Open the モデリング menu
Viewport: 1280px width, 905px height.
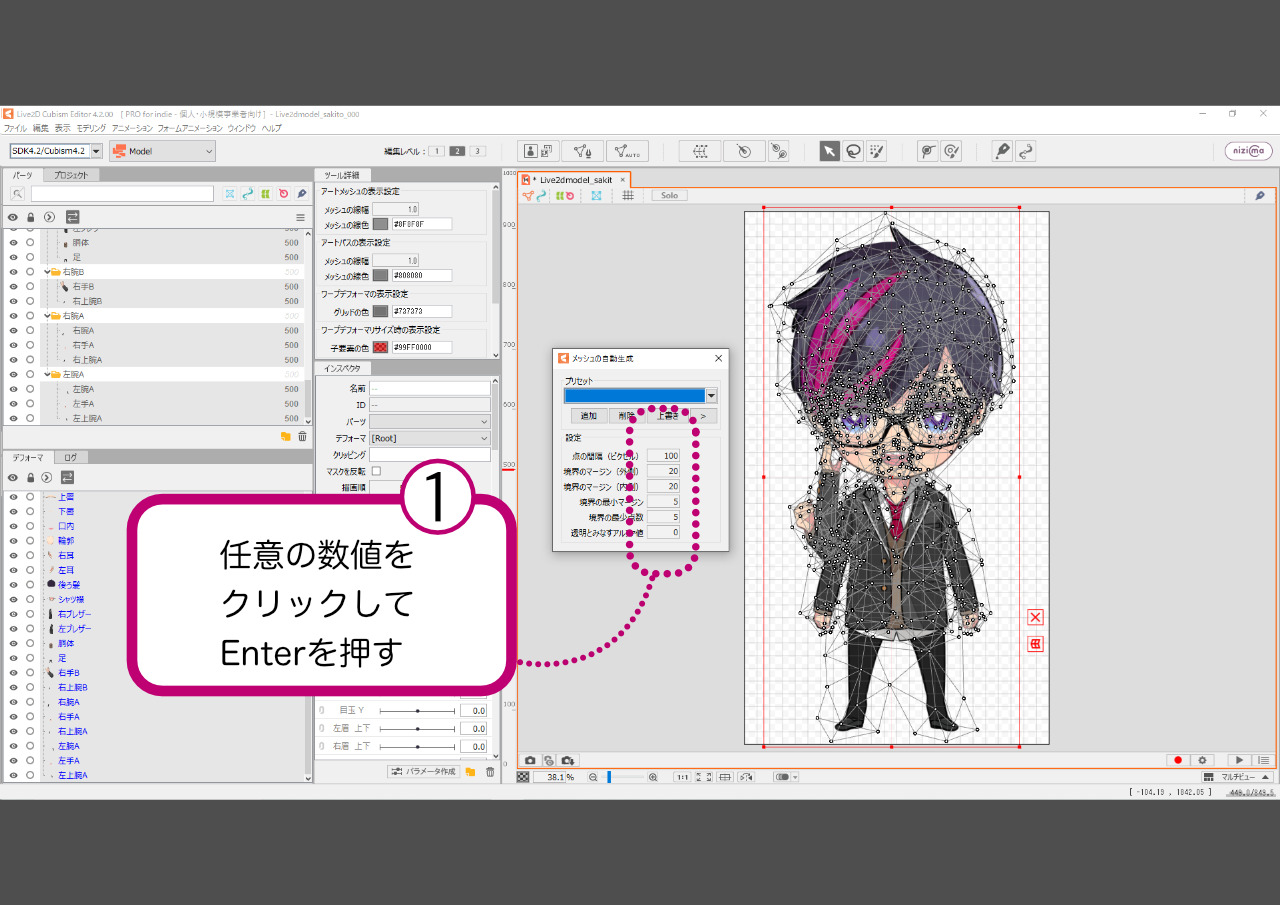coord(91,128)
